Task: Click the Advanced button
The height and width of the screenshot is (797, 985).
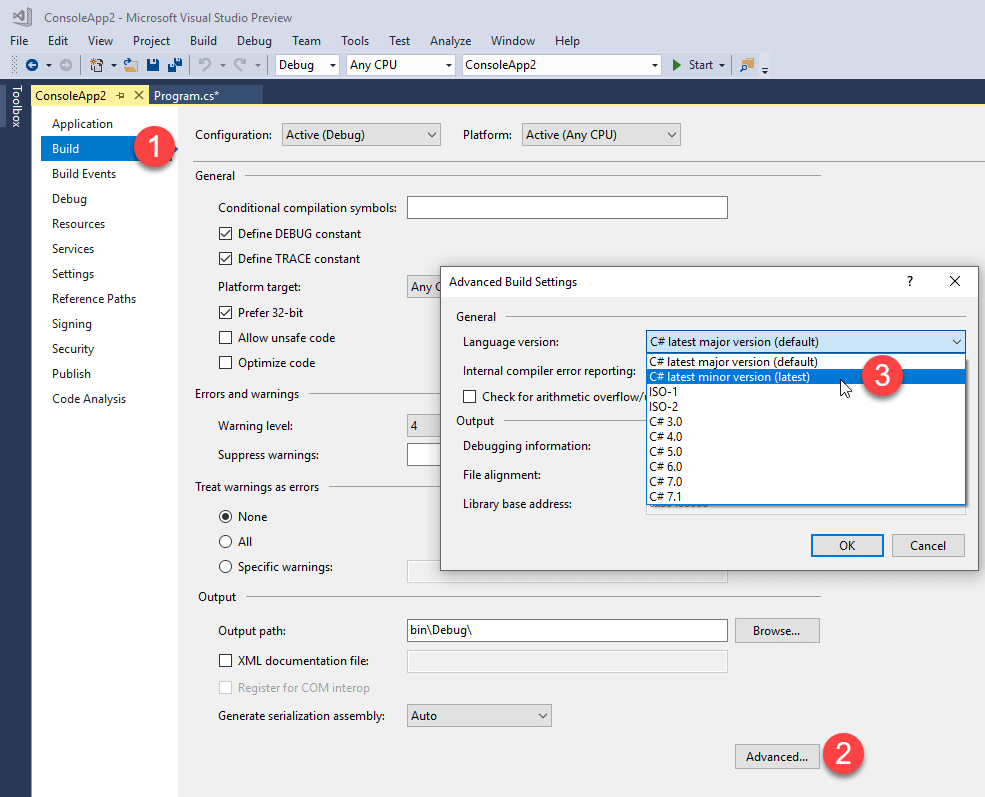Action: click(777, 757)
